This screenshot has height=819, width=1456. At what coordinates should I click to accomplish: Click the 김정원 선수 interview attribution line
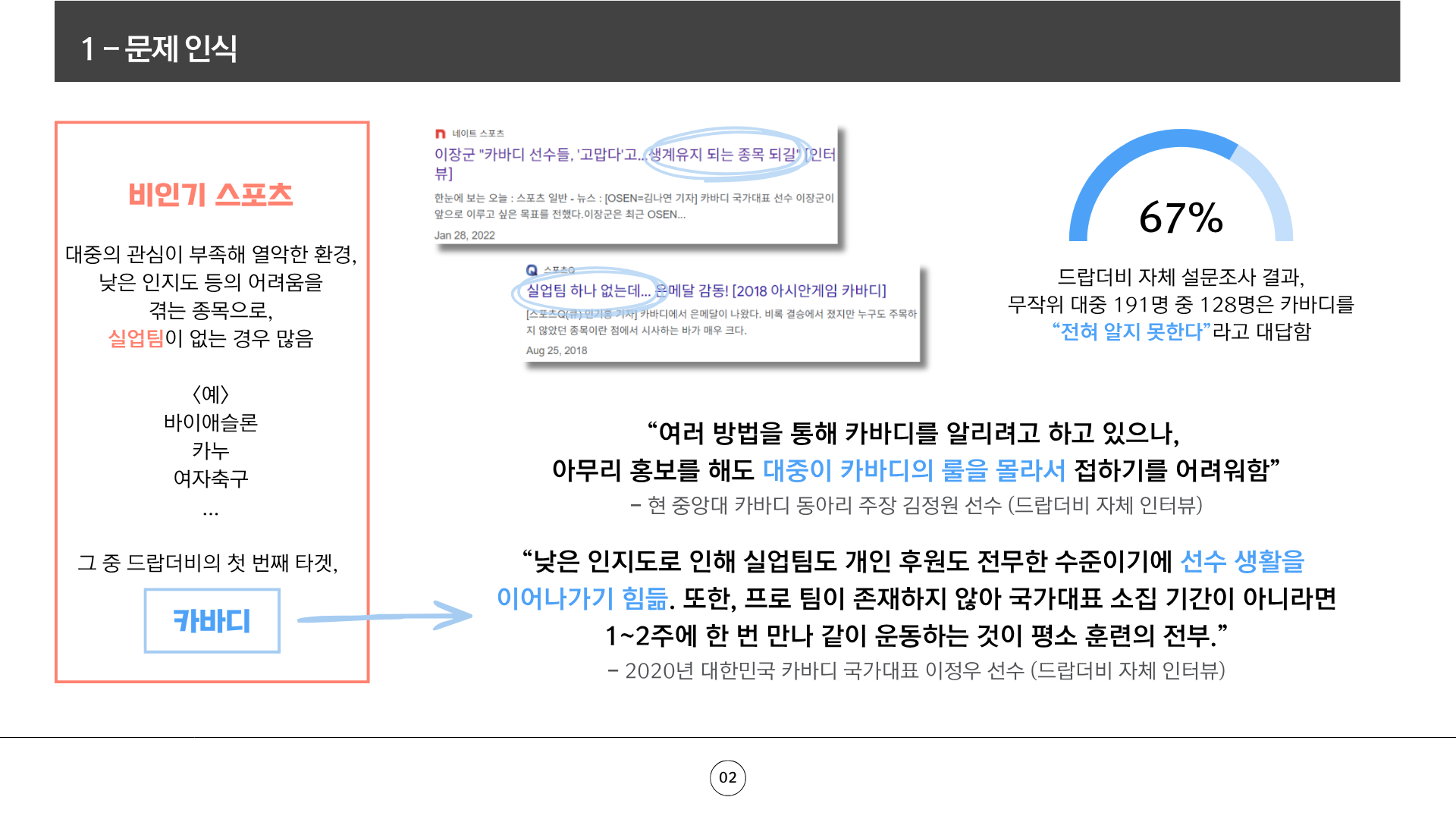[x=916, y=505]
